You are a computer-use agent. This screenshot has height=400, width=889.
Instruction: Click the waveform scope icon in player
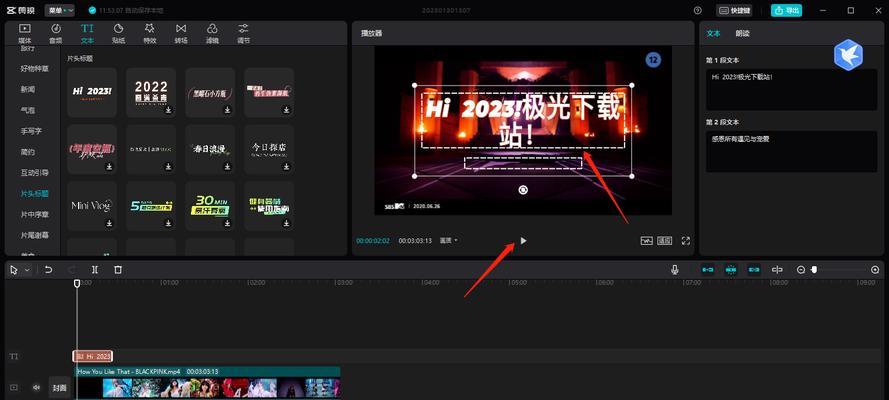pos(647,241)
